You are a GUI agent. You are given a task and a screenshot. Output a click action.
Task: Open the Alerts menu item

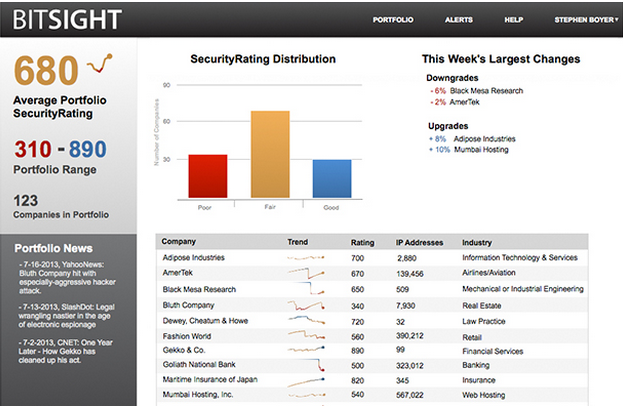pos(459,20)
